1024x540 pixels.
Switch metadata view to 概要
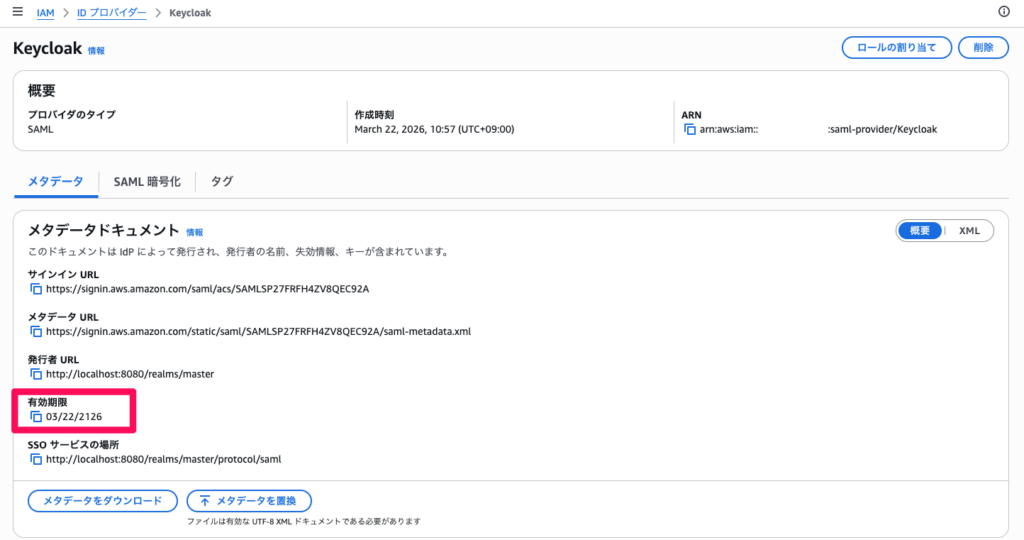pos(919,230)
